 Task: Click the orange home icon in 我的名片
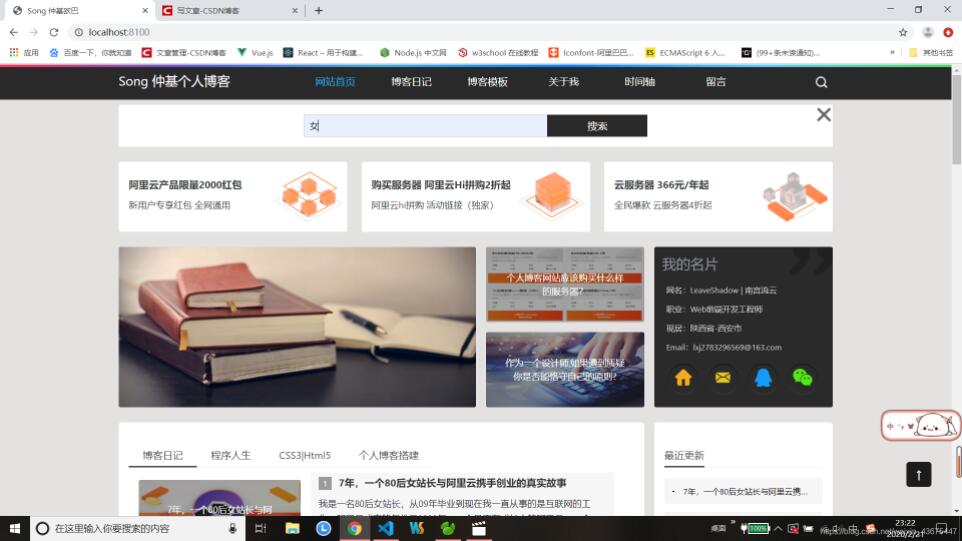click(683, 377)
